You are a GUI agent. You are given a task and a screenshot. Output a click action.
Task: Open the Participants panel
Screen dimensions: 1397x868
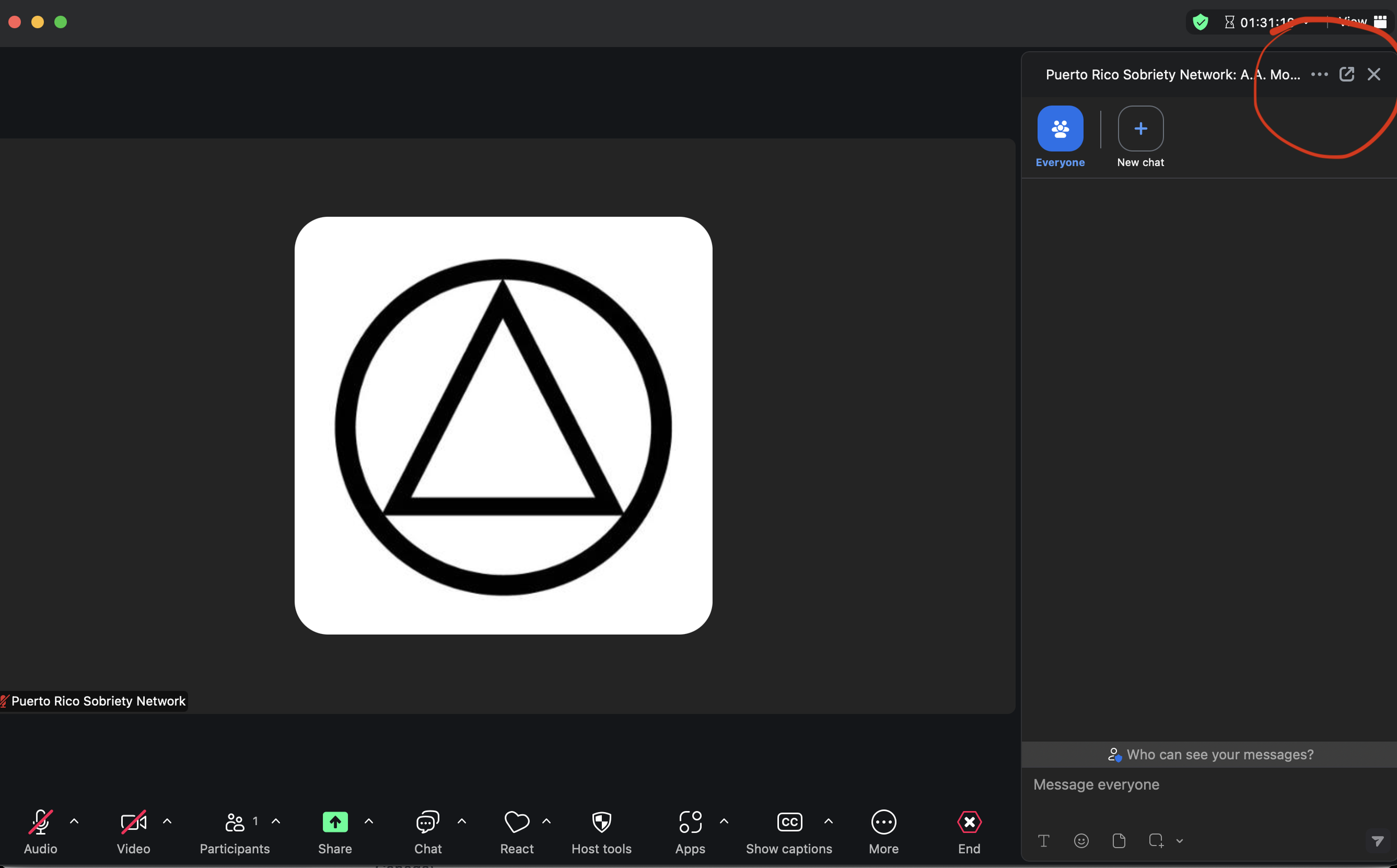(x=234, y=822)
